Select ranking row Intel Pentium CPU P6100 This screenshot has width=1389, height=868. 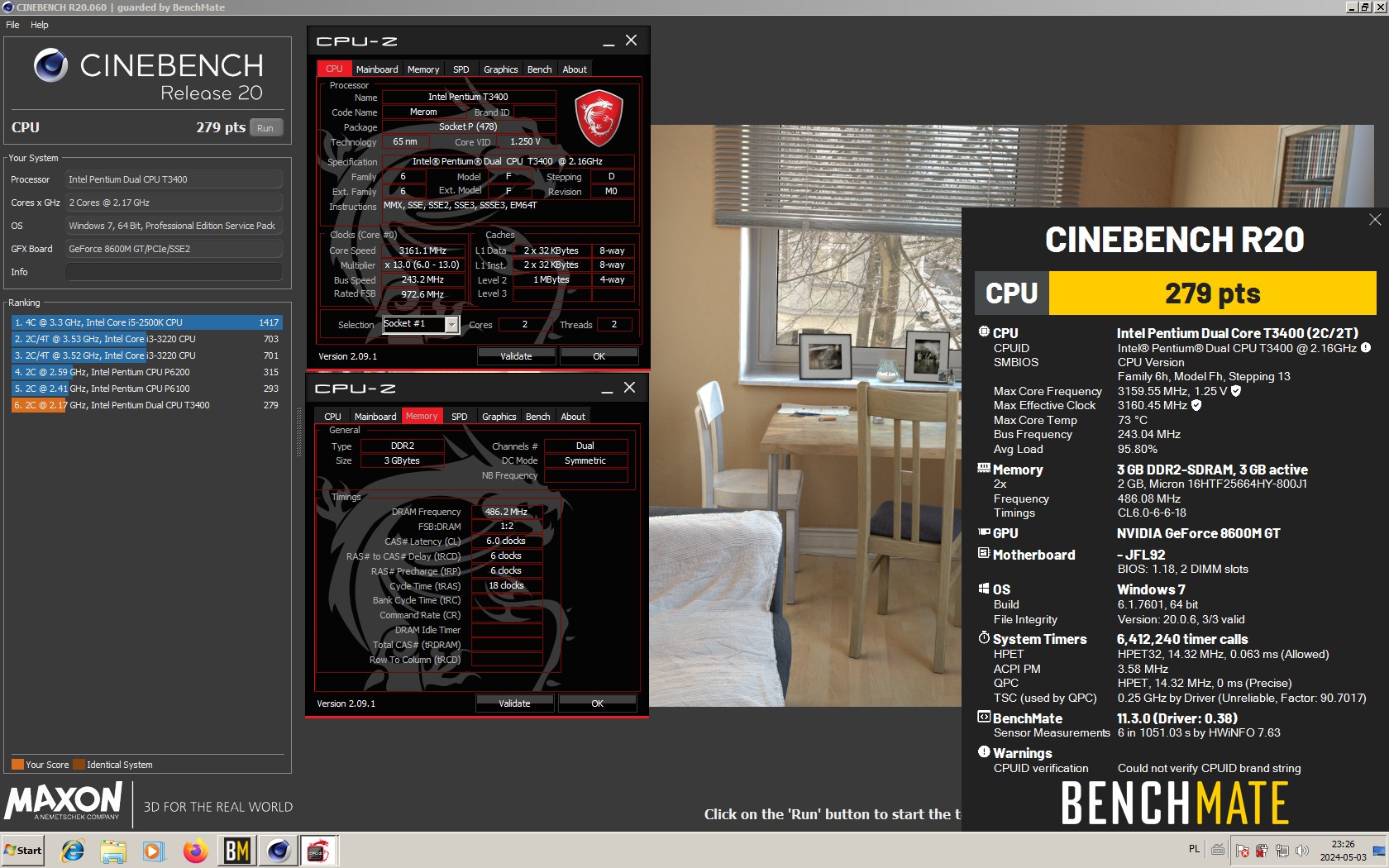tap(146, 389)
